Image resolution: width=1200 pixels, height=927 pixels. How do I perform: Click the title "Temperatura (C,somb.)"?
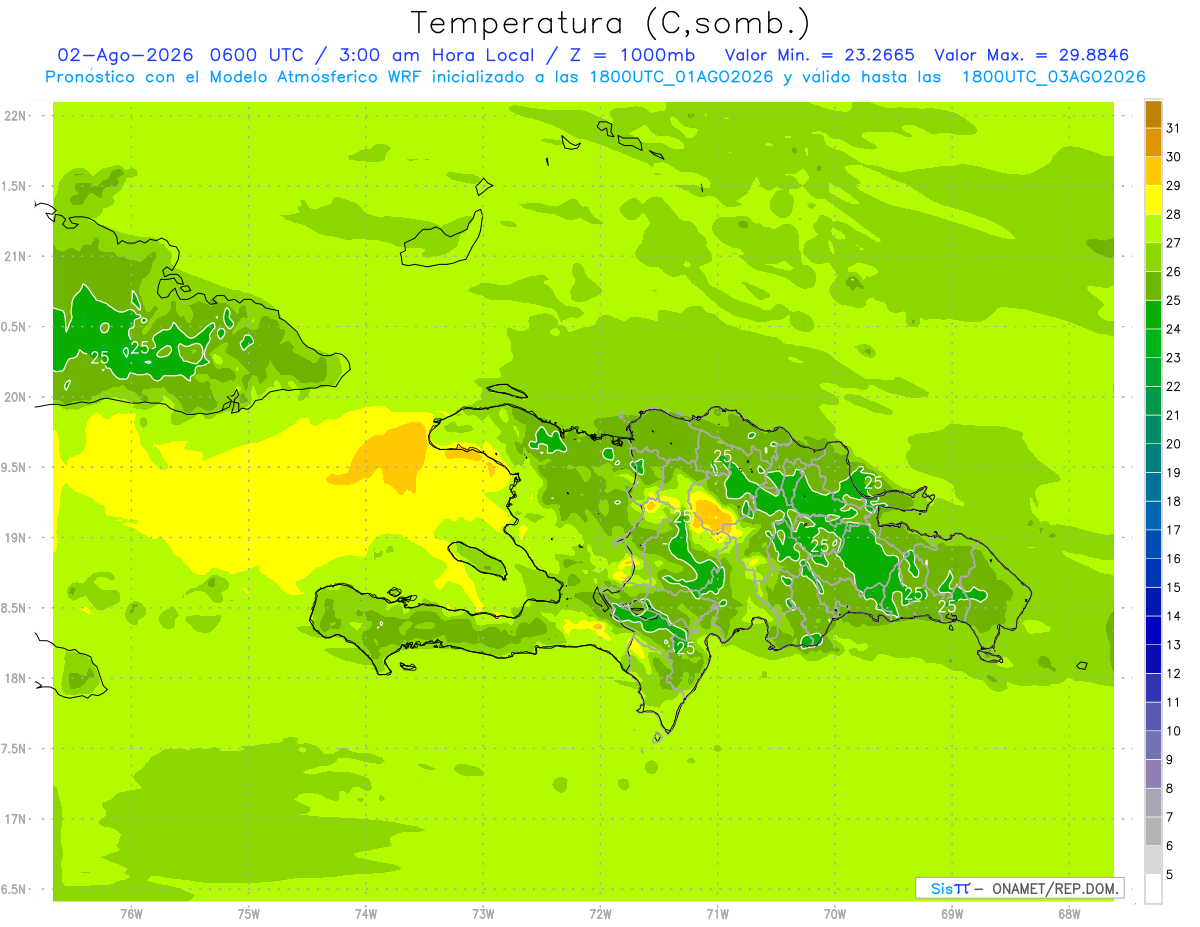[610, 24]
